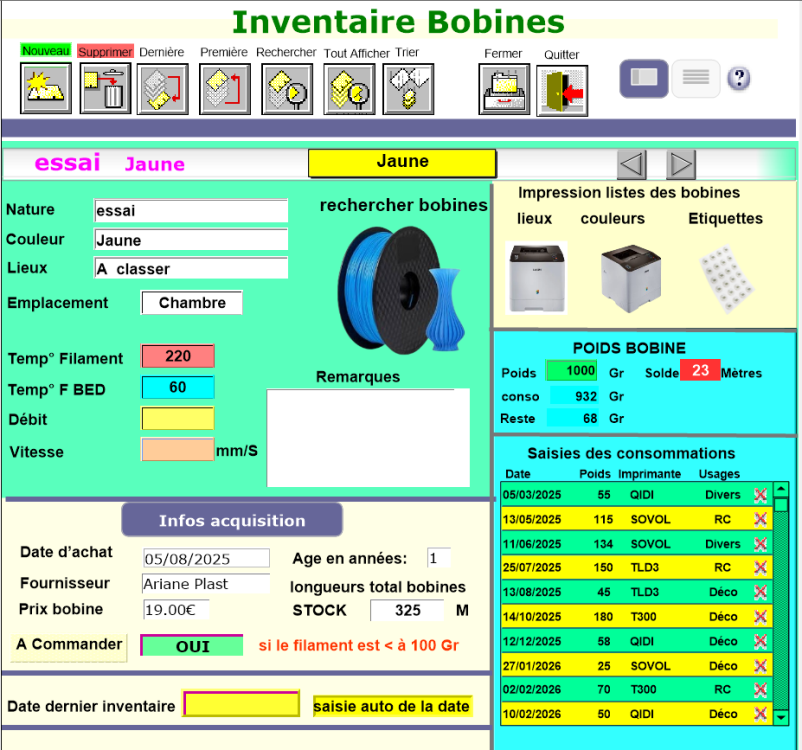Go to next bobine with right arrow
This screenshot has width=802, height=750.
click(681, 164)
